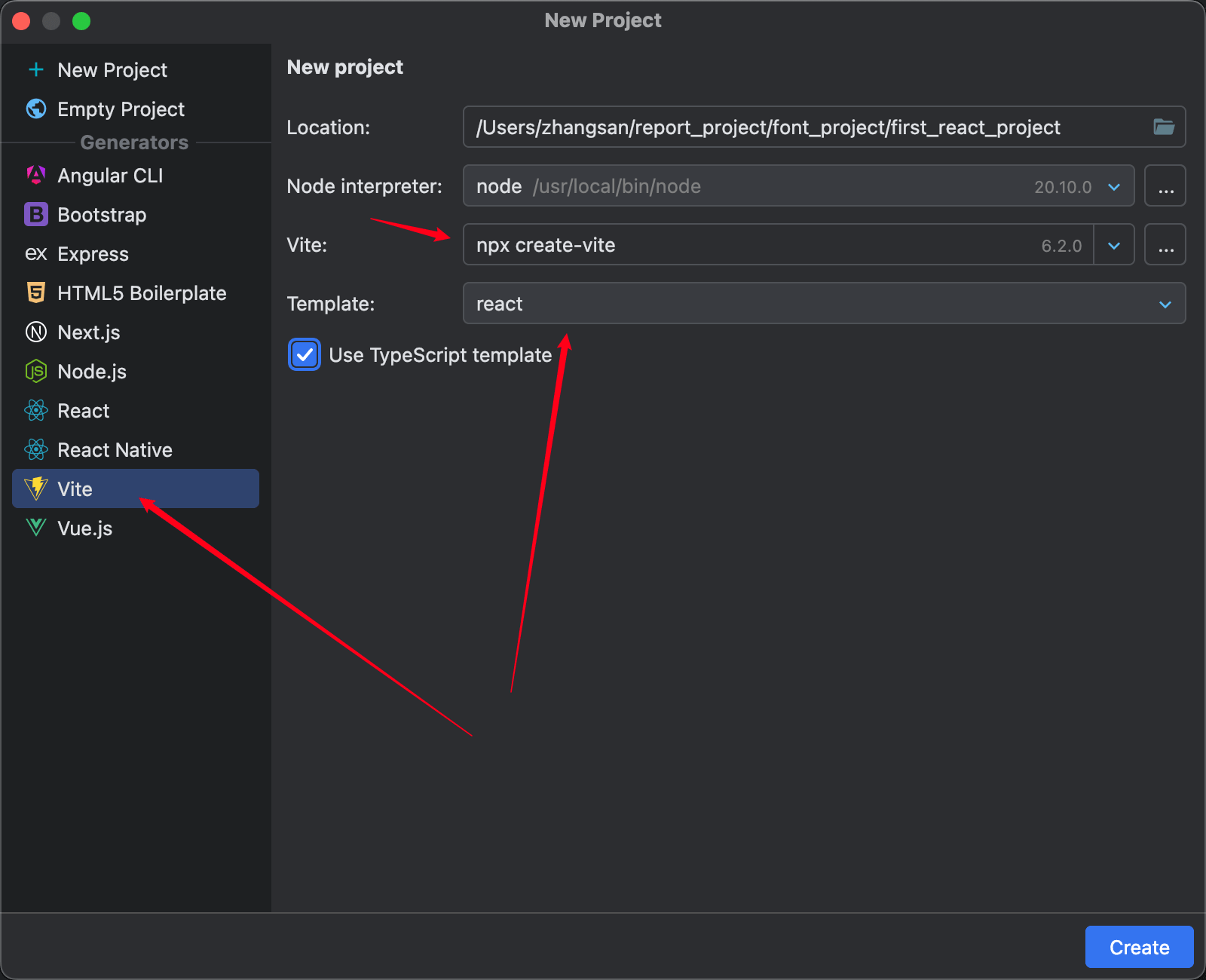Click the HTML5 Boilerplate shield icon
Screen dimensions: 1206x980
36,293
